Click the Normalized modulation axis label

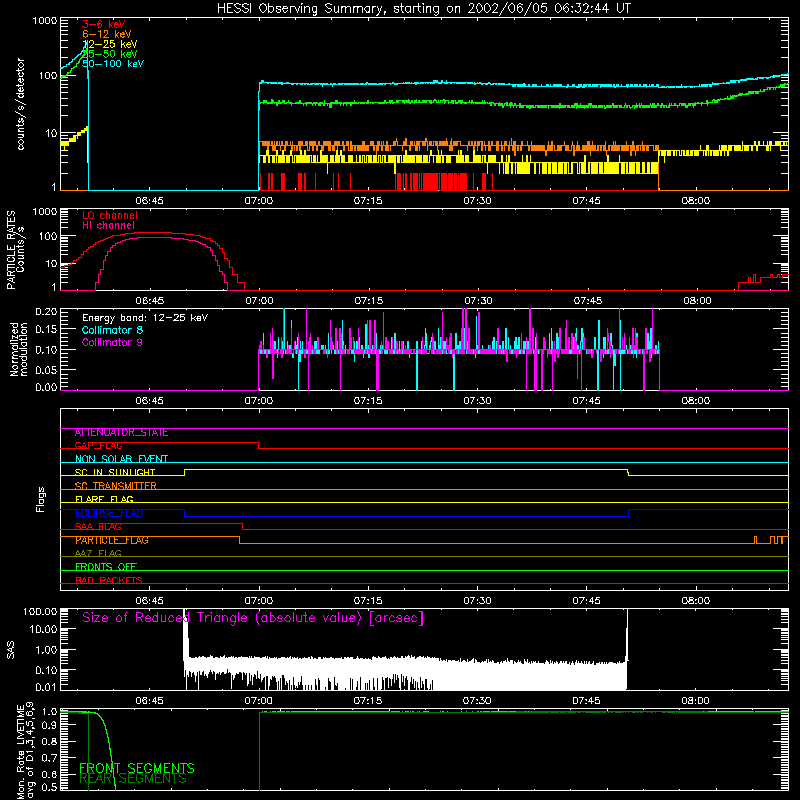coord(19,349)
